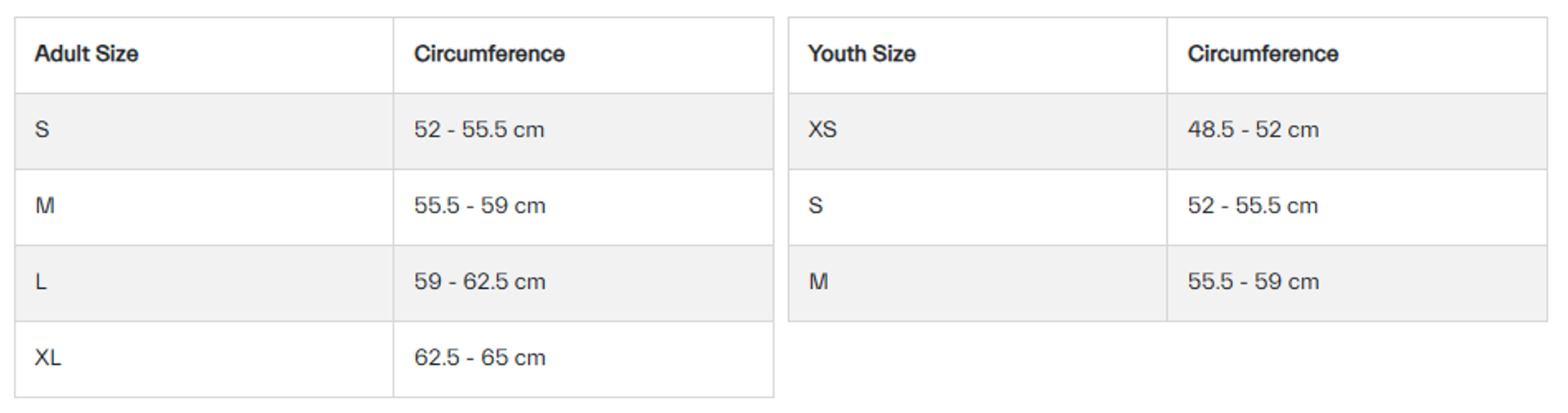
Task: Click the adult size M cell
Action: pos(45,206)
